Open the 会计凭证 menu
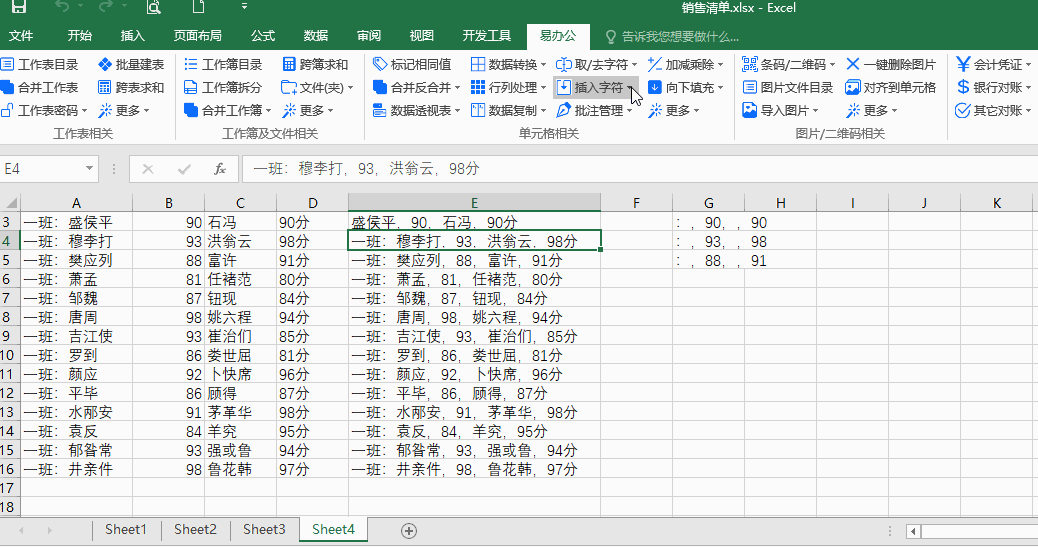 [994, 64]
